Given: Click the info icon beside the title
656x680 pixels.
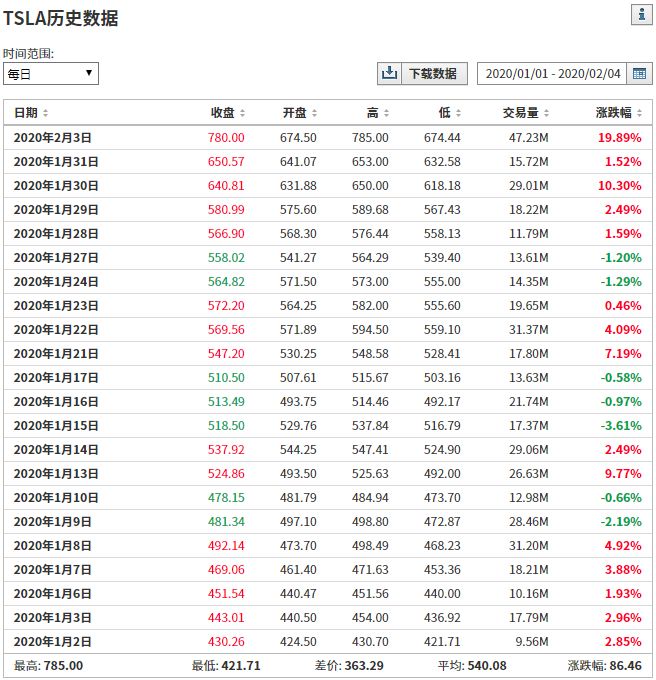Looking at the screenshot, I should tap(642, 15).
